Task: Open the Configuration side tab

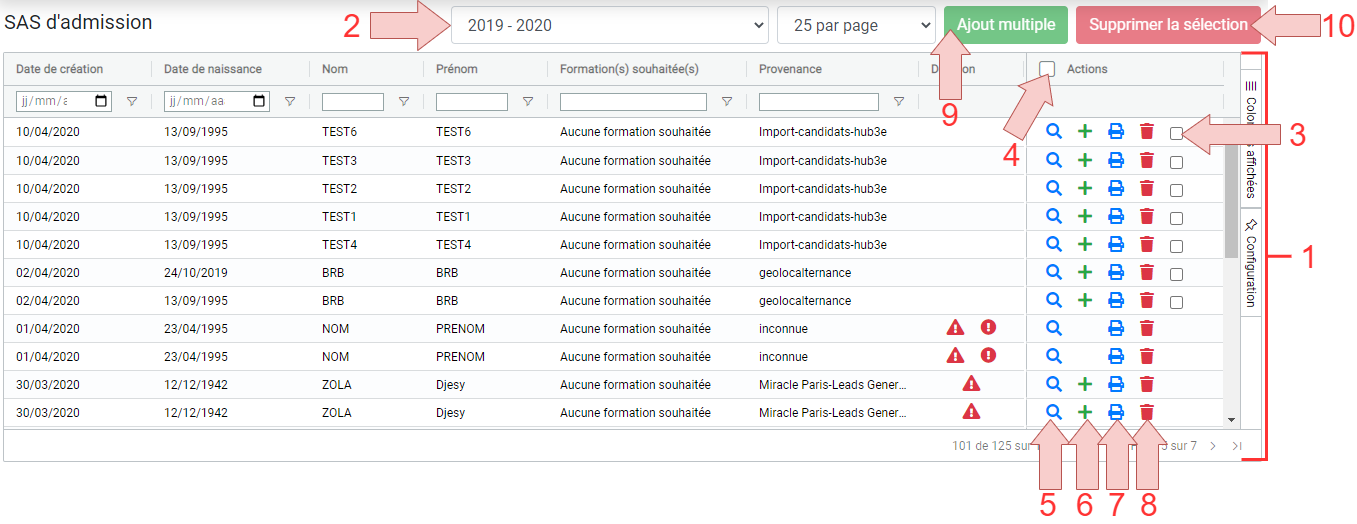Action: point(1250,261)
